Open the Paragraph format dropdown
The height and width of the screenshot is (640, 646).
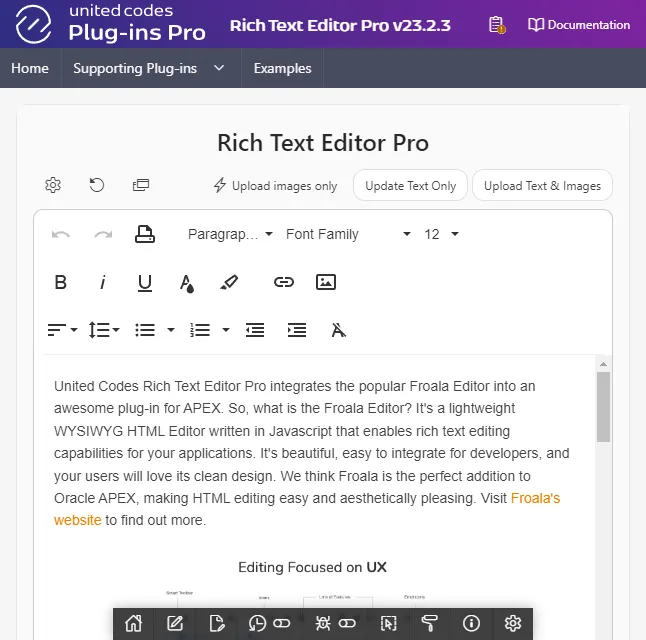point(230,234)
